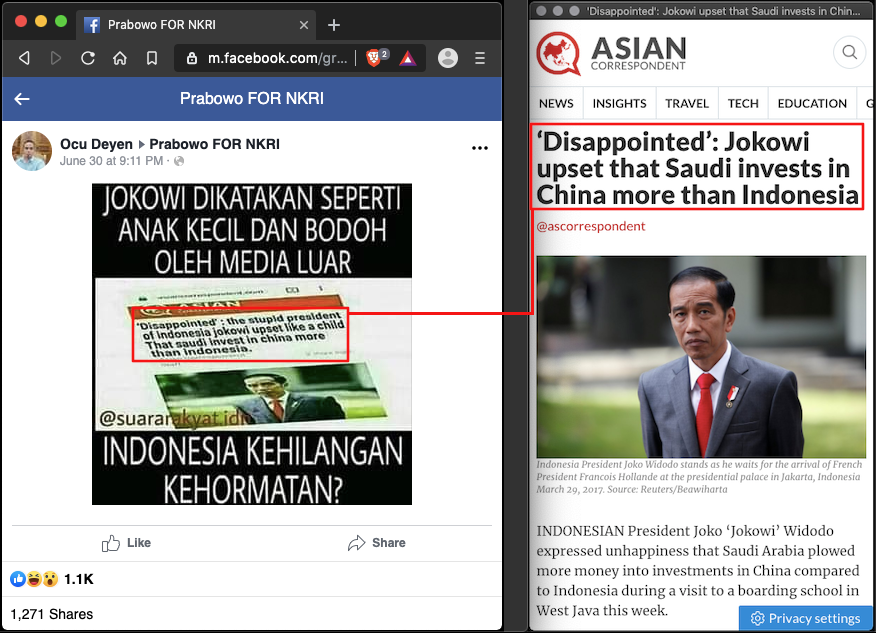Open the Asian Correspondent search icon

click(849, 52)
